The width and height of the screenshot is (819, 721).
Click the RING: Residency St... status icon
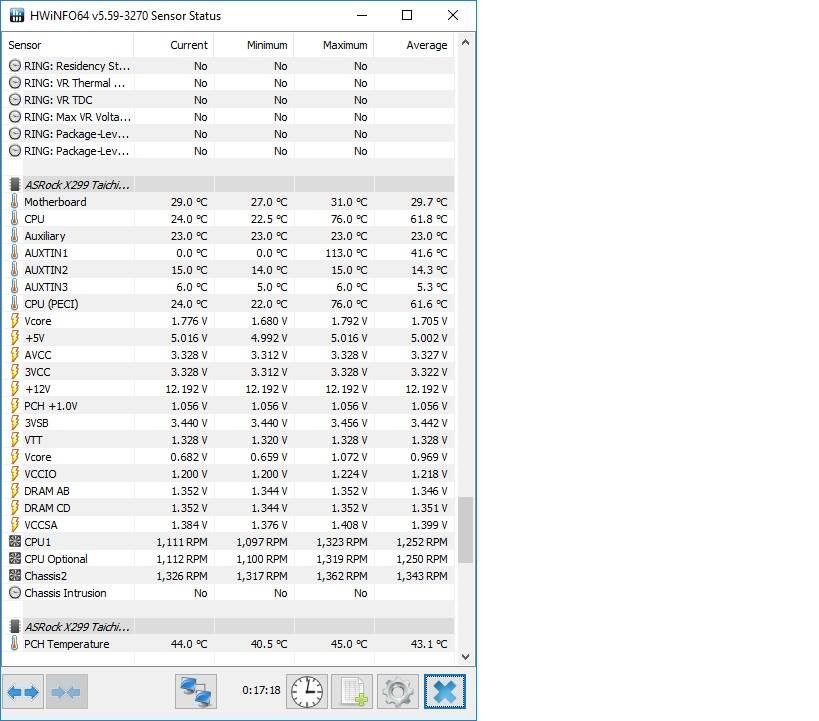(x=15, y=66)
